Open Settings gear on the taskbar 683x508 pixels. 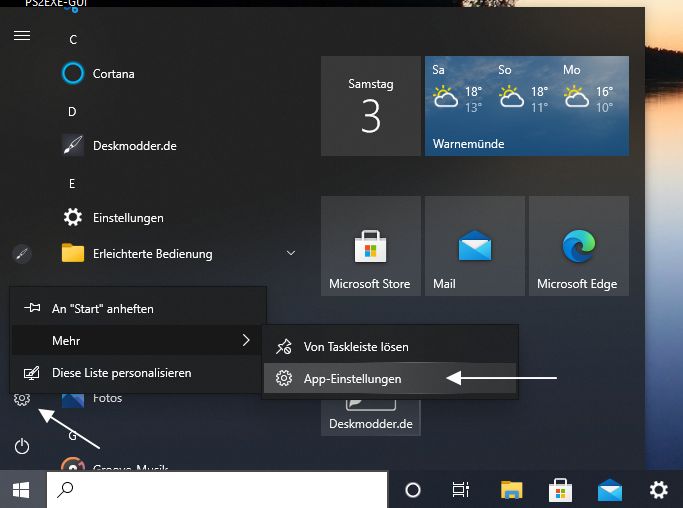tap(659, 490)
